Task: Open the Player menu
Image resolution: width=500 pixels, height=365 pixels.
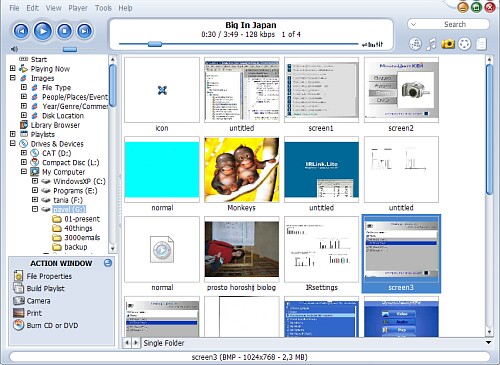Action: click(x=78, y=8)
